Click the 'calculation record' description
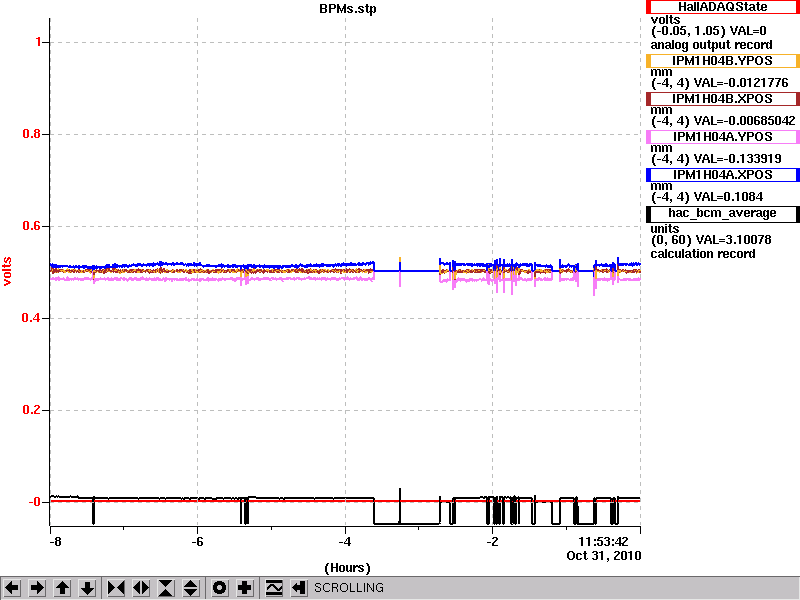Image resolution: width=800 pixels, height=600 pixels. click(x=703, y=254)
